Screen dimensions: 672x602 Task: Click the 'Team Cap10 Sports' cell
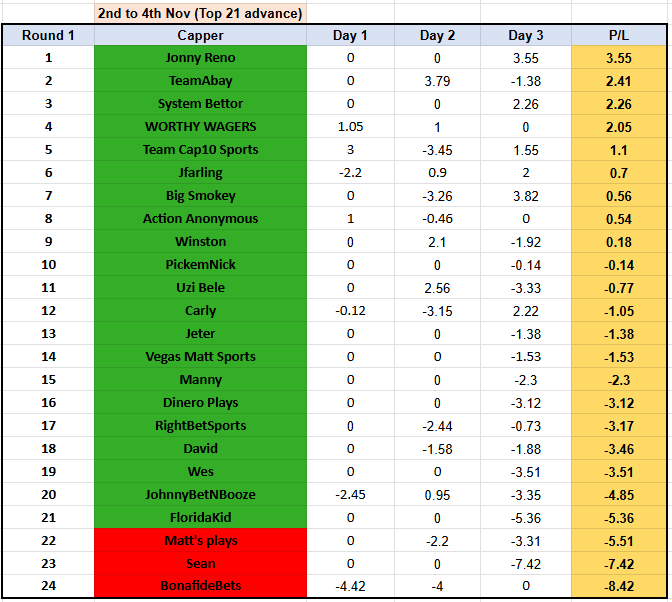200,150
